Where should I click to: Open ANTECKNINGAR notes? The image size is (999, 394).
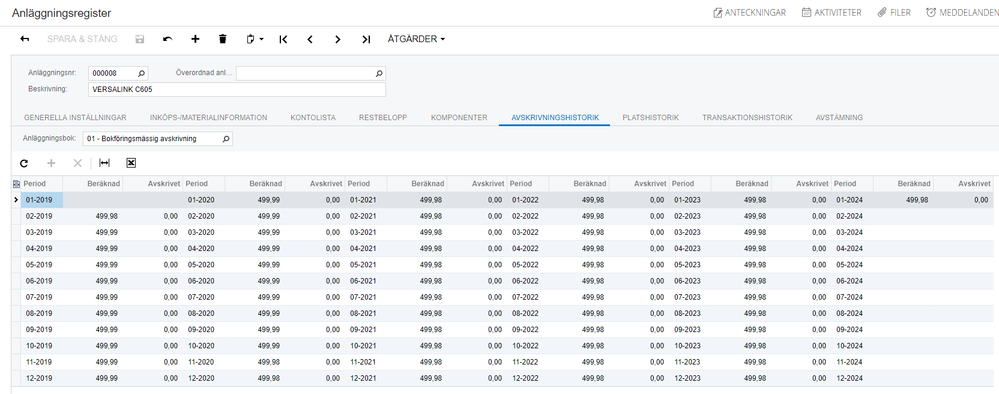point(749,12)
